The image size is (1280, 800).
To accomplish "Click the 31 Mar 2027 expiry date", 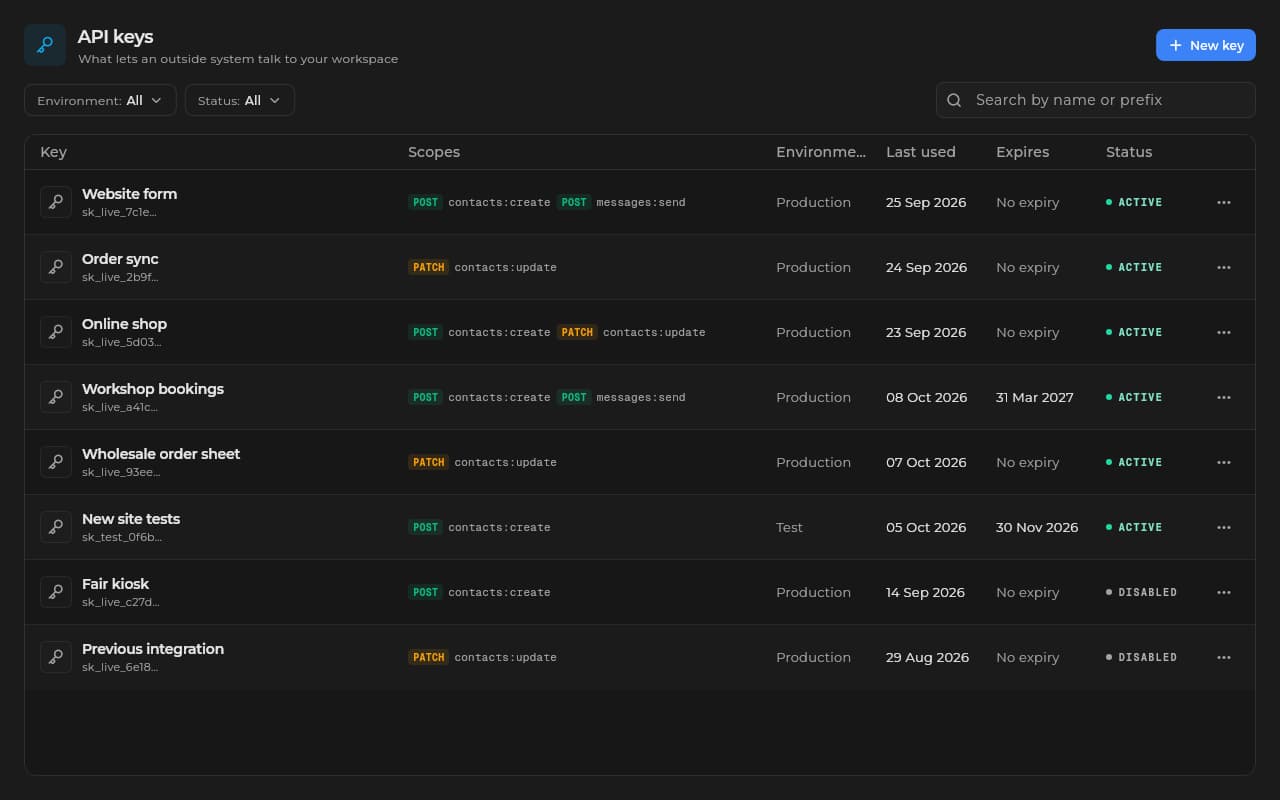I will [x=1035, y=397].
